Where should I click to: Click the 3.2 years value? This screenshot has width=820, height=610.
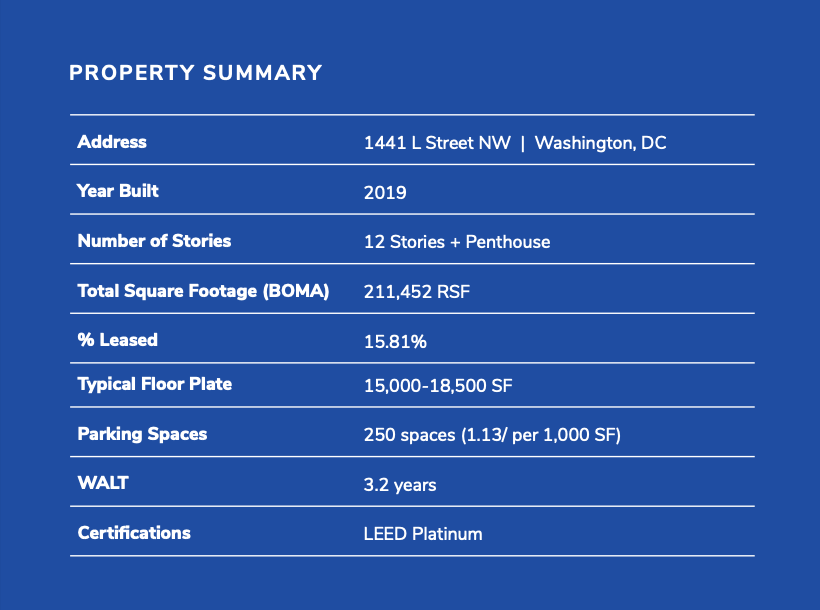(x=400, y=485)
